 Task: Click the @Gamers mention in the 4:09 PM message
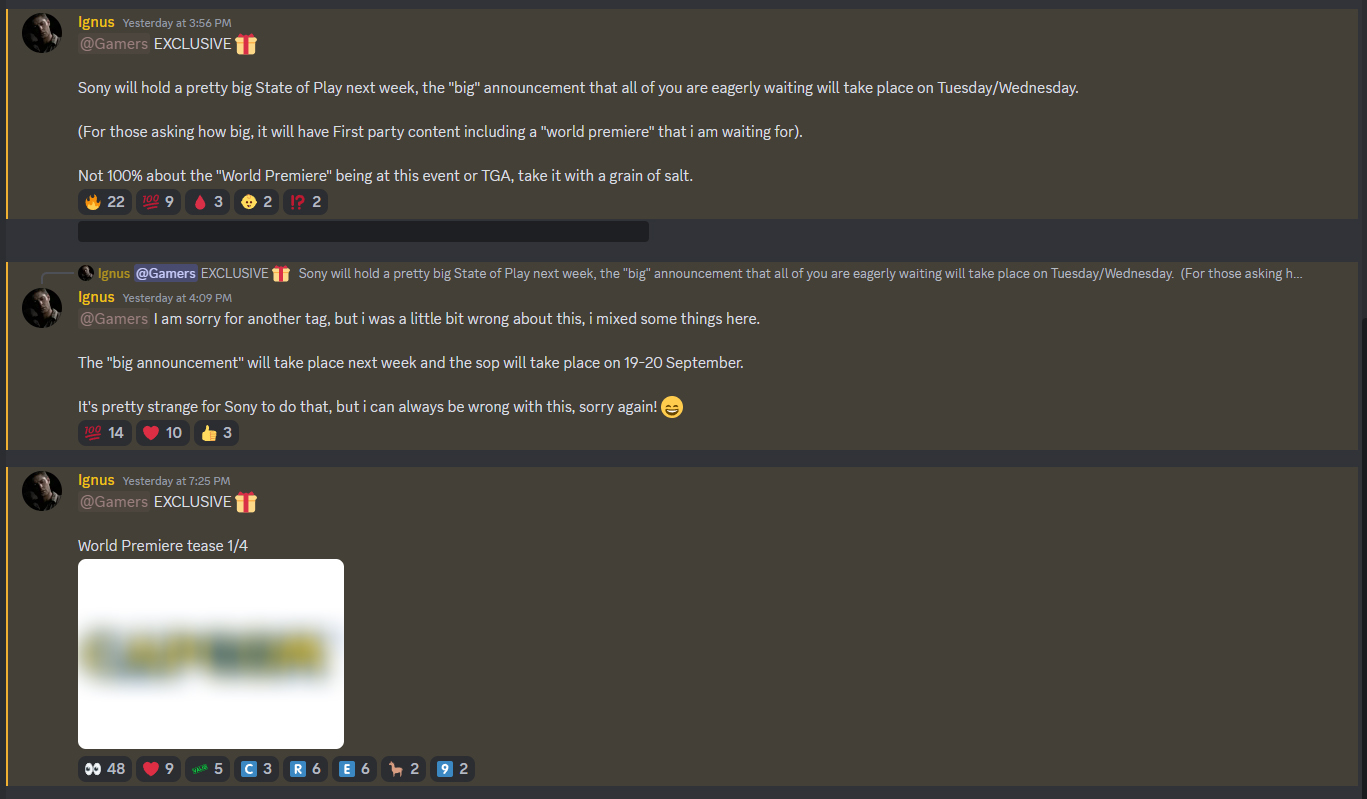114,319
